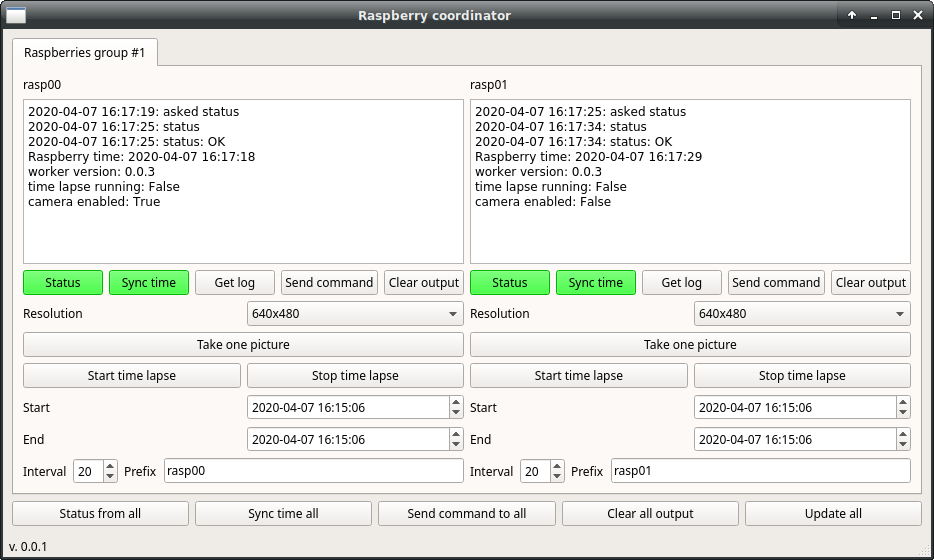The image size is (934, 560).
Task: Stop time lapse on rasp00
Action: pos(355,375)
